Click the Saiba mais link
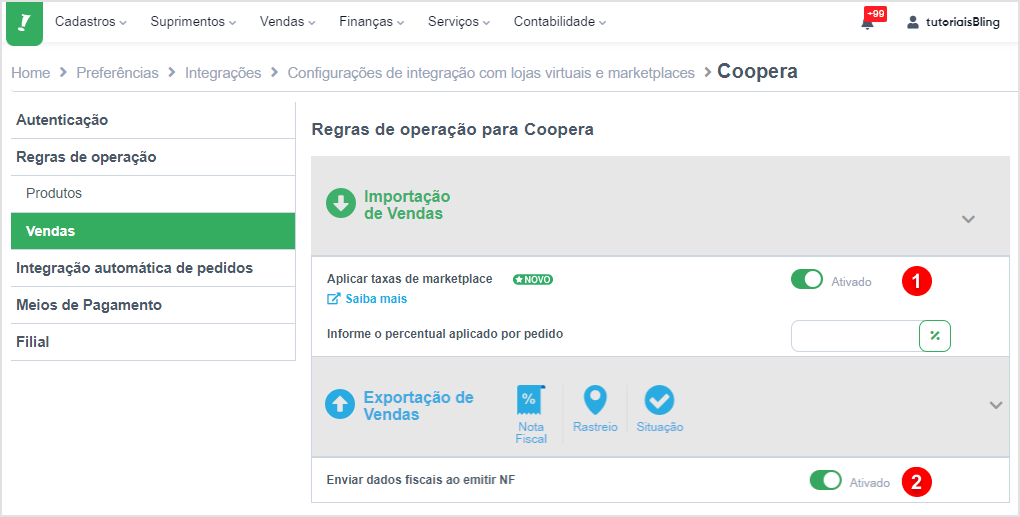Image resolution: width=1020 pixels, height=517 pixels. (x=376, y=299)
